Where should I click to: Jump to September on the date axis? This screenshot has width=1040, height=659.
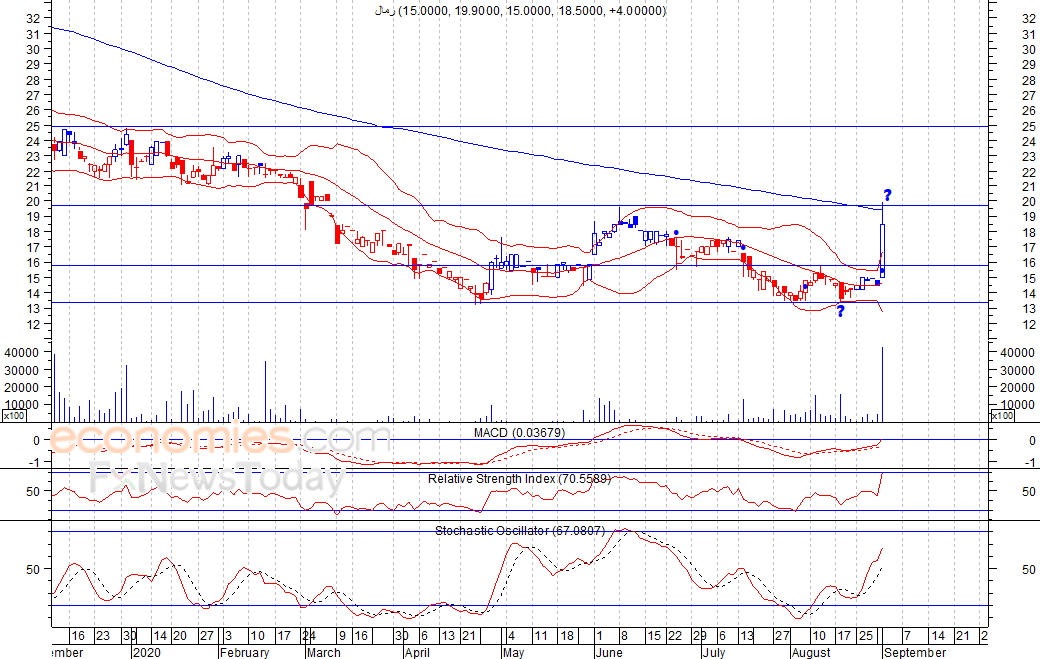[914, 652]
